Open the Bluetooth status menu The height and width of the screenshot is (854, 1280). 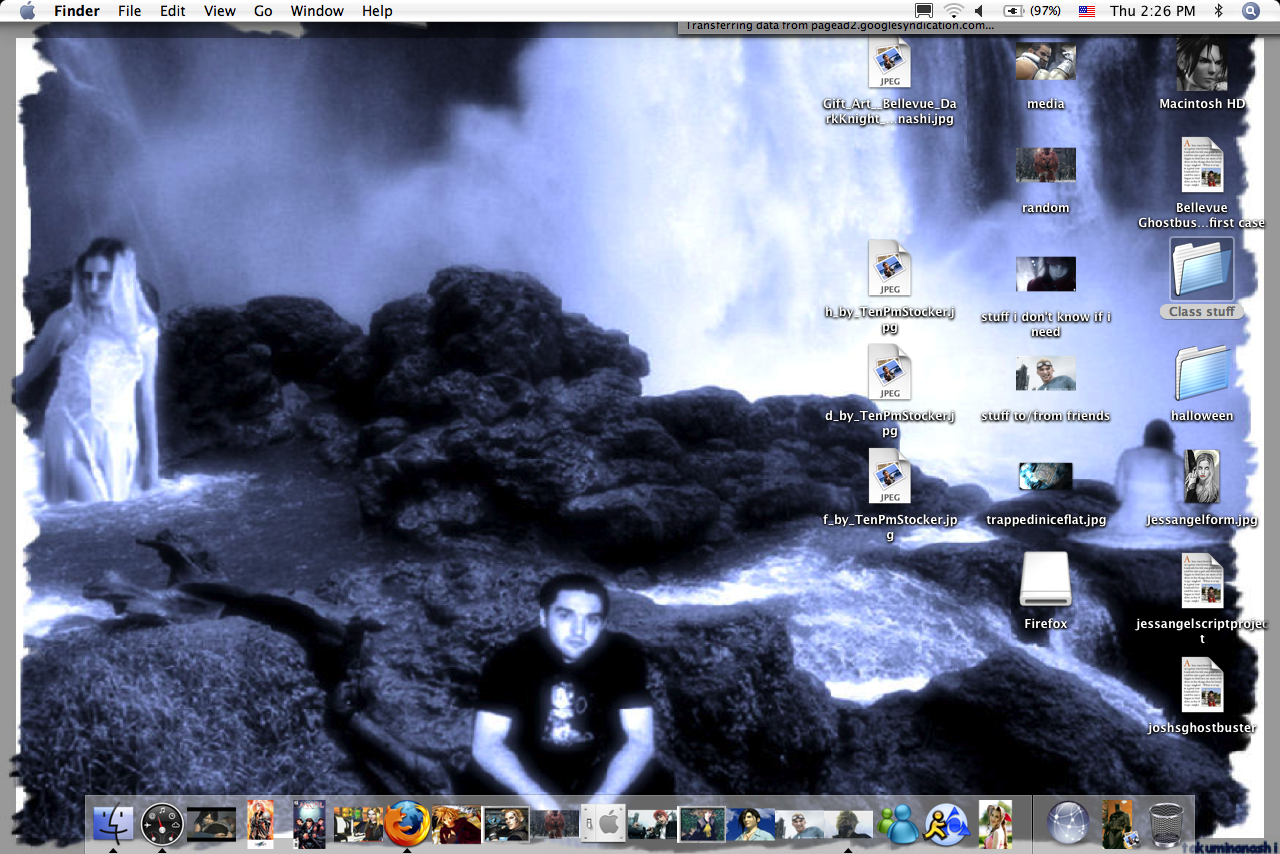1218,11
